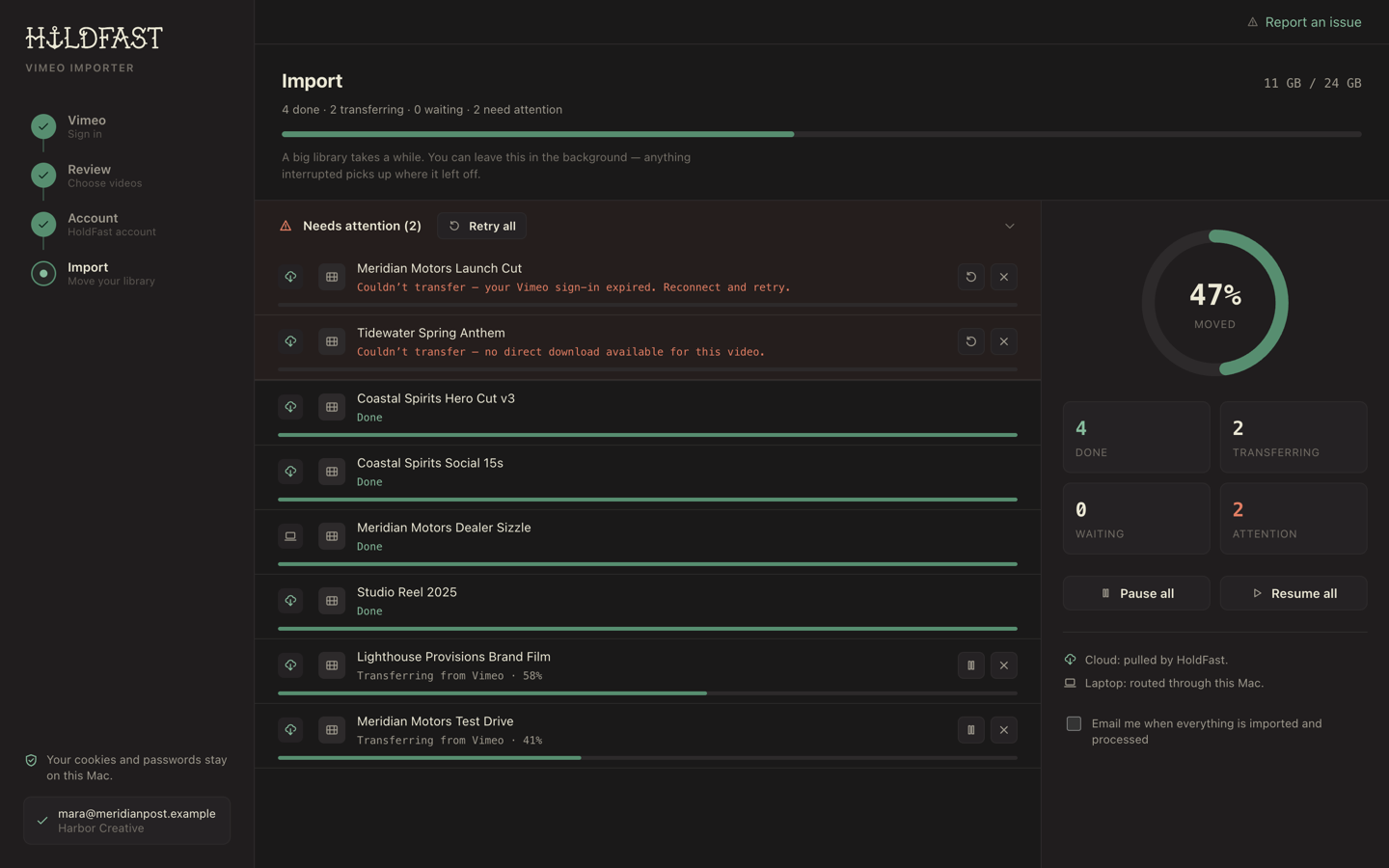Screen dimensions: 1389x868
Task: Click thumbnail icon for Tidewater Spring Anthem
Action: 332,341
